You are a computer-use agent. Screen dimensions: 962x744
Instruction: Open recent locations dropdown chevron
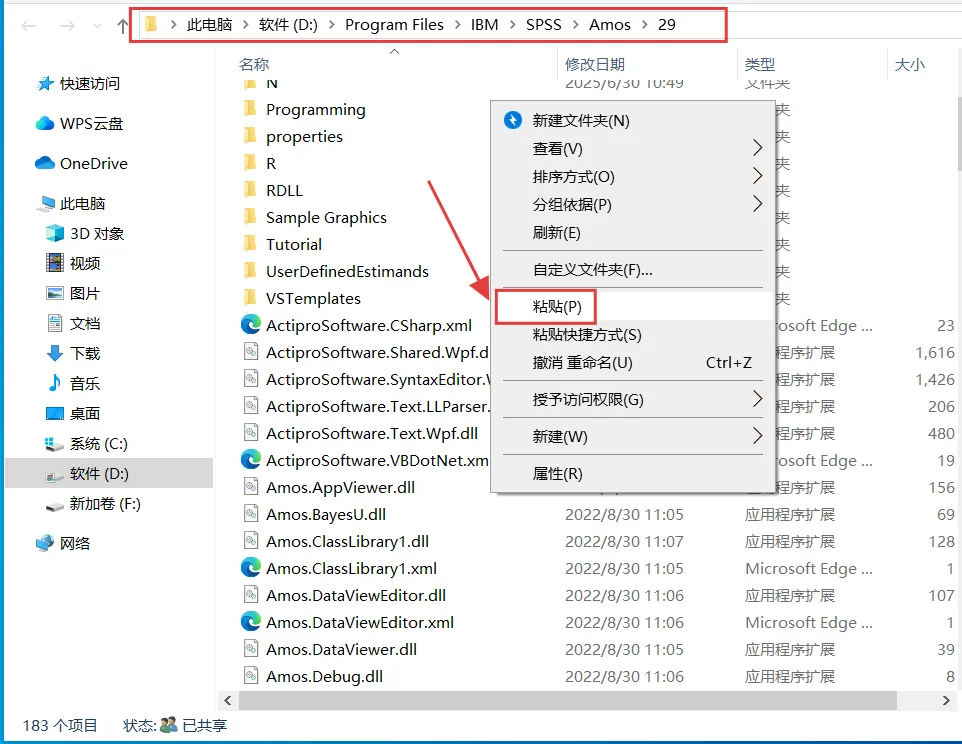point(97,26)
